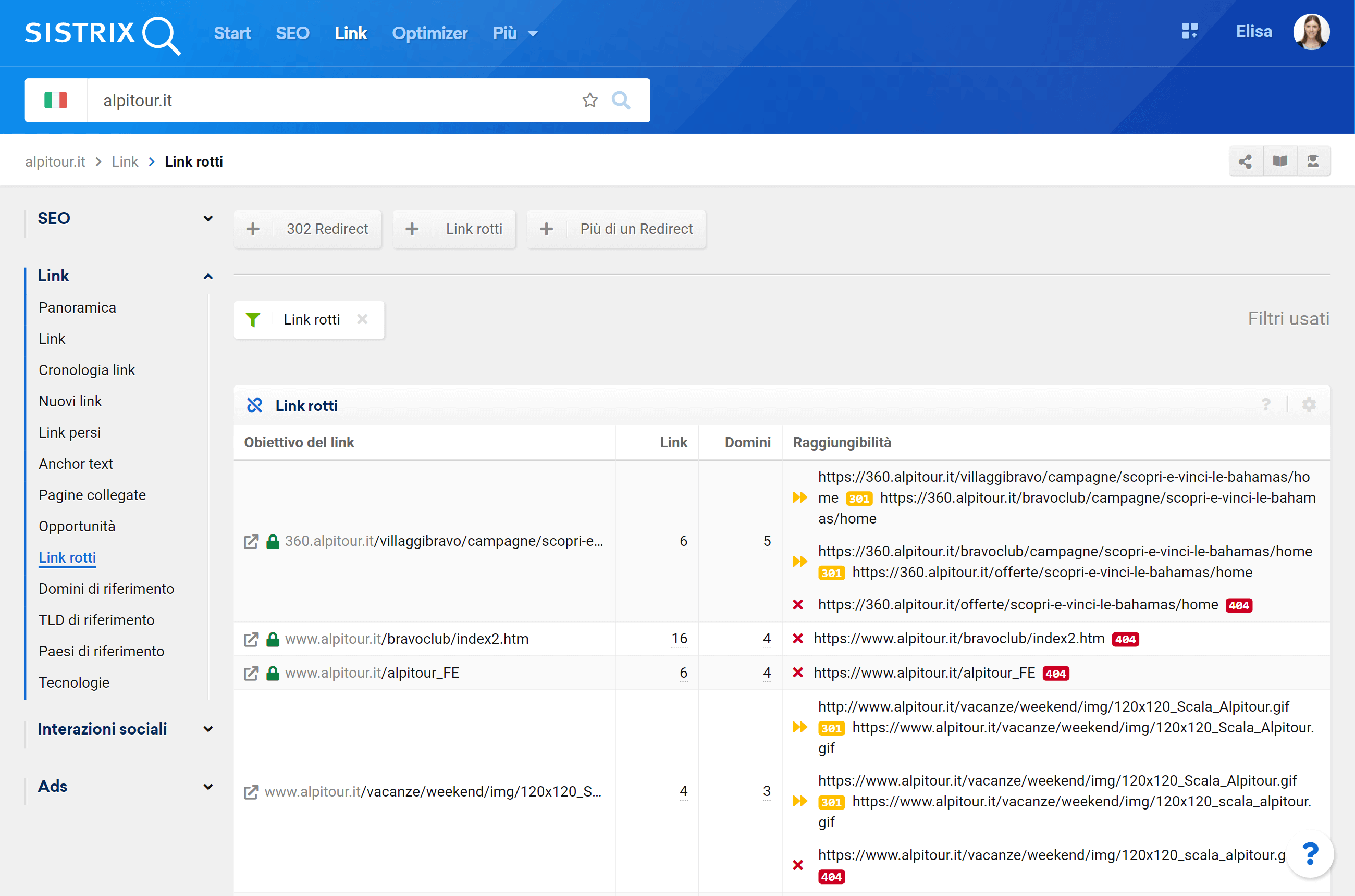Image resolution: width=1355 pixels, height=896 pixels.
Task: Select Anchor text in sidebar
Action: coord(76,464)
